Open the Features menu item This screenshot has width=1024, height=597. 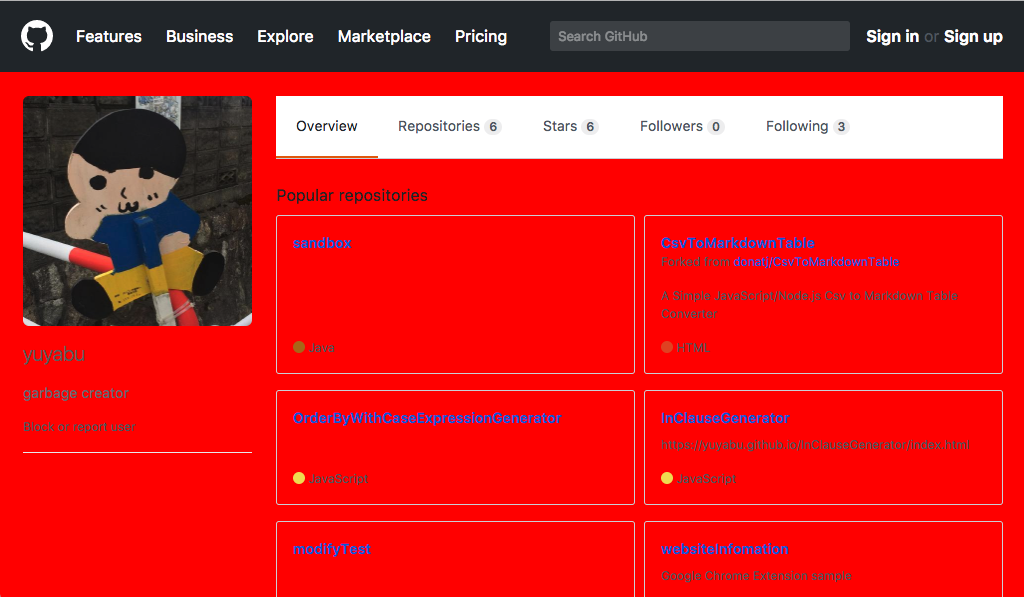[108, 37]
